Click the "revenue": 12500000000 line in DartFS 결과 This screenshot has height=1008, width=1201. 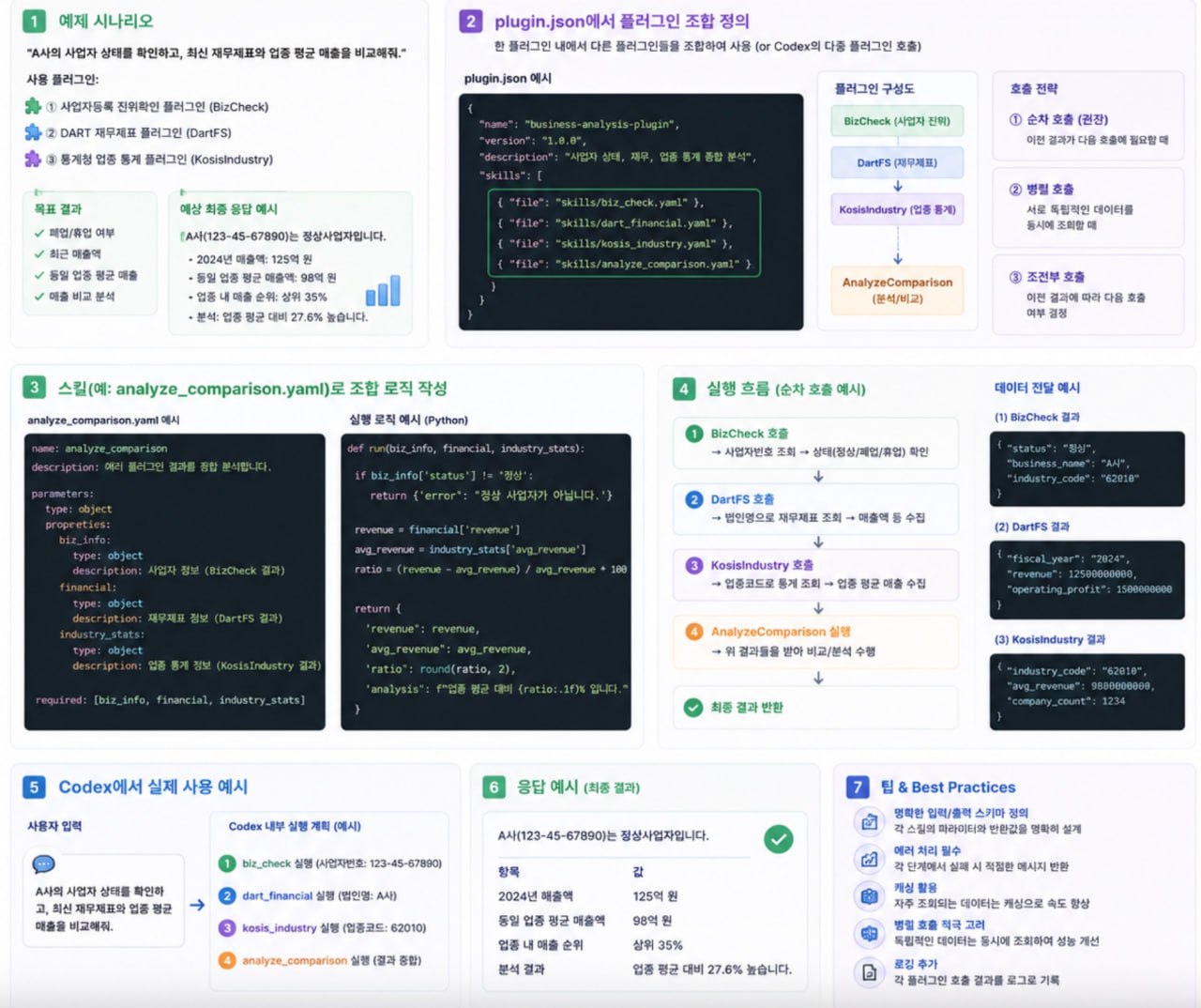(x=1071, y=573)
